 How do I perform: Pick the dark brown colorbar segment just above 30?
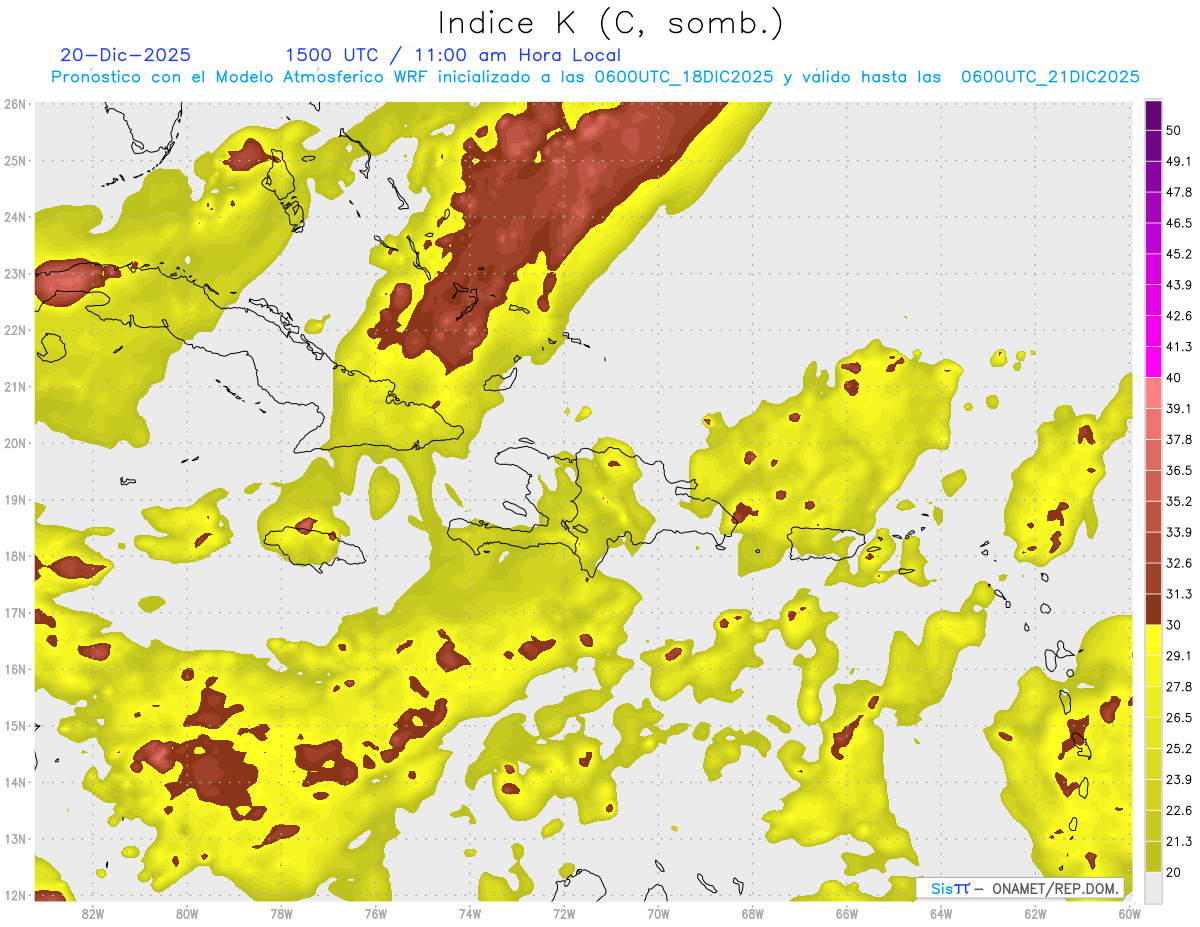pos(1153,609)
